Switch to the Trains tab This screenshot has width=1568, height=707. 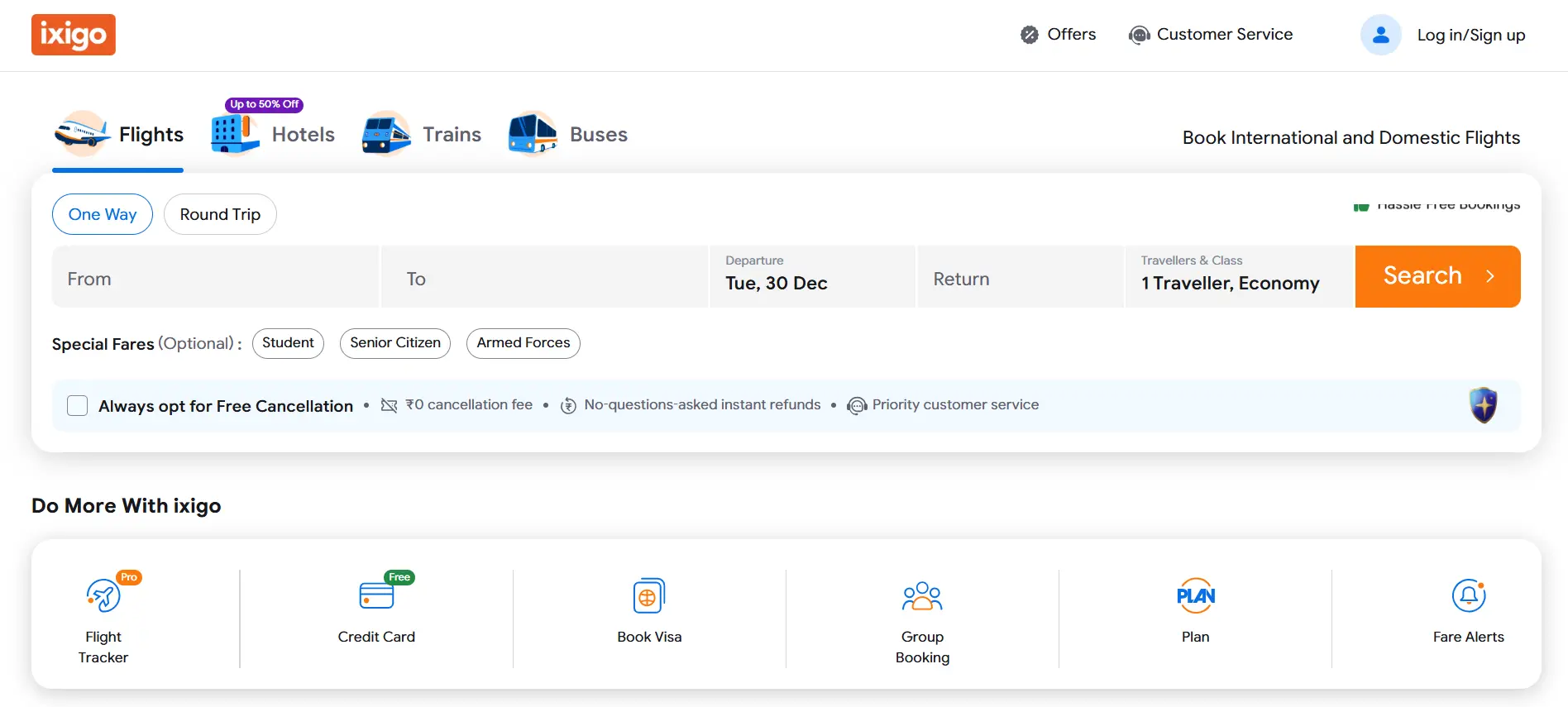(x=422, y=134)
